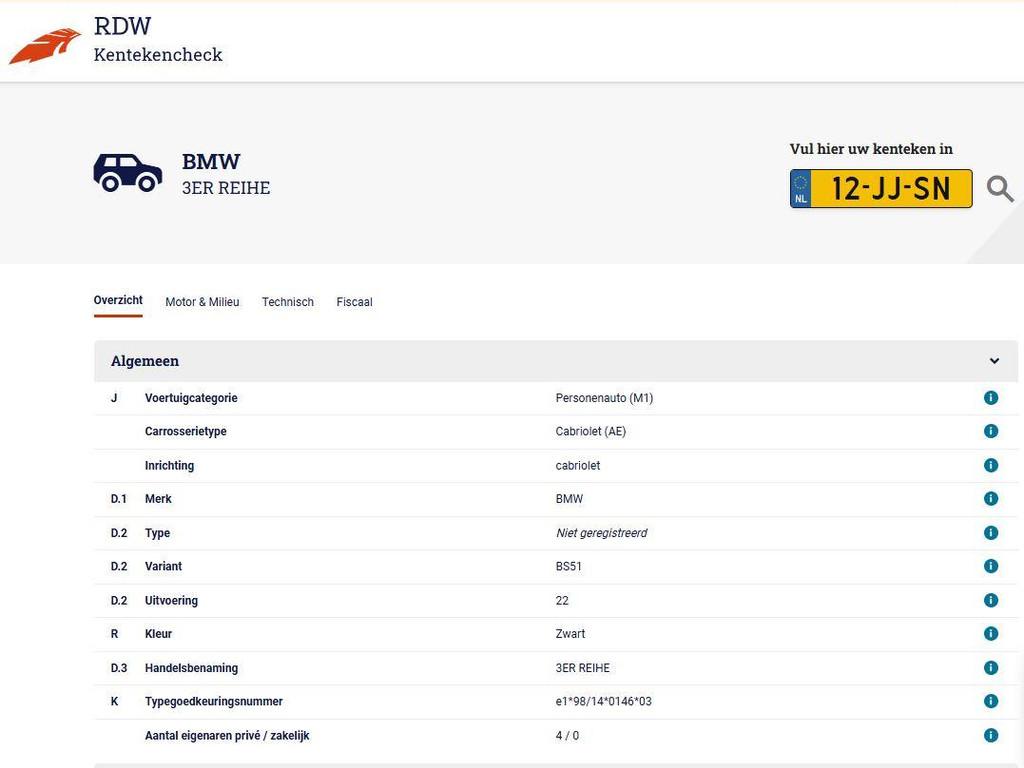The image size is (1024, 768).
Task: Click the blue car vehicle icon
Action: [x=127, y=173]
